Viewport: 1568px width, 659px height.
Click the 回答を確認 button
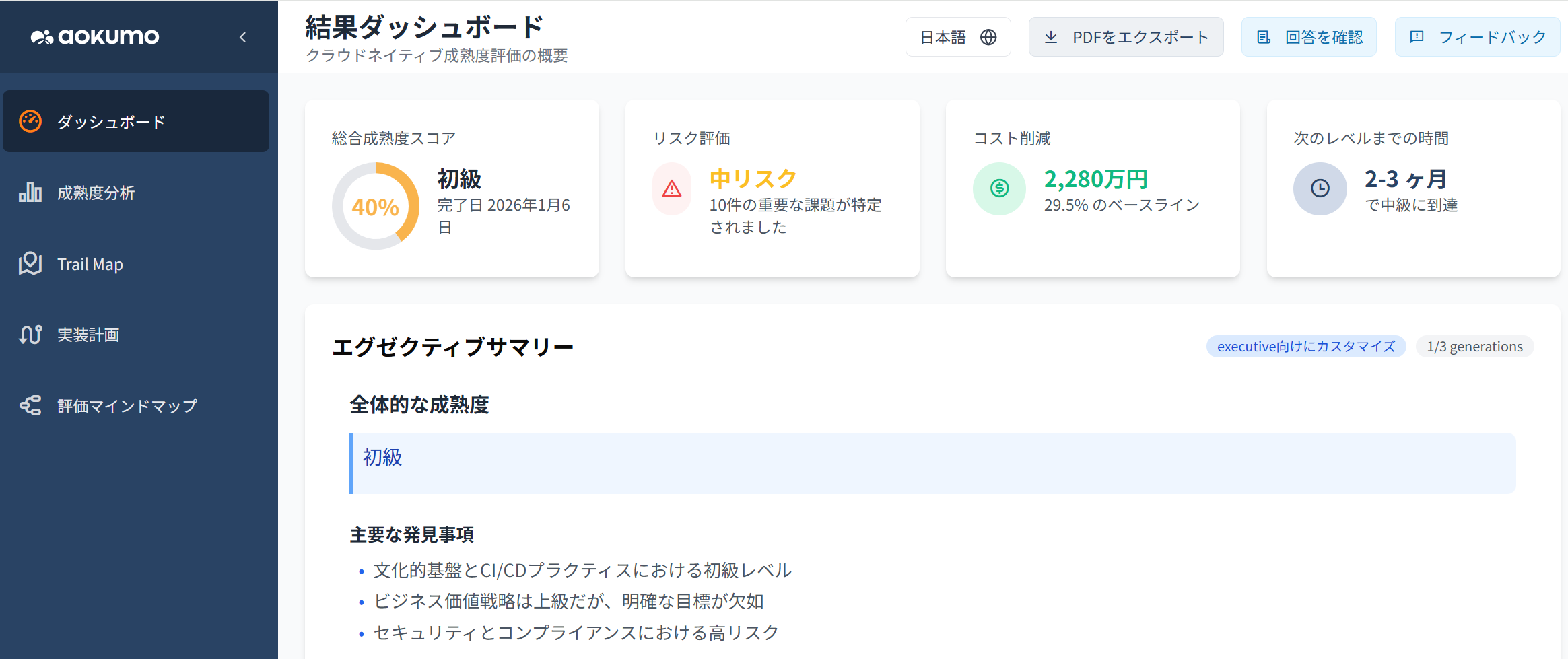click(x=1309, y=37)
